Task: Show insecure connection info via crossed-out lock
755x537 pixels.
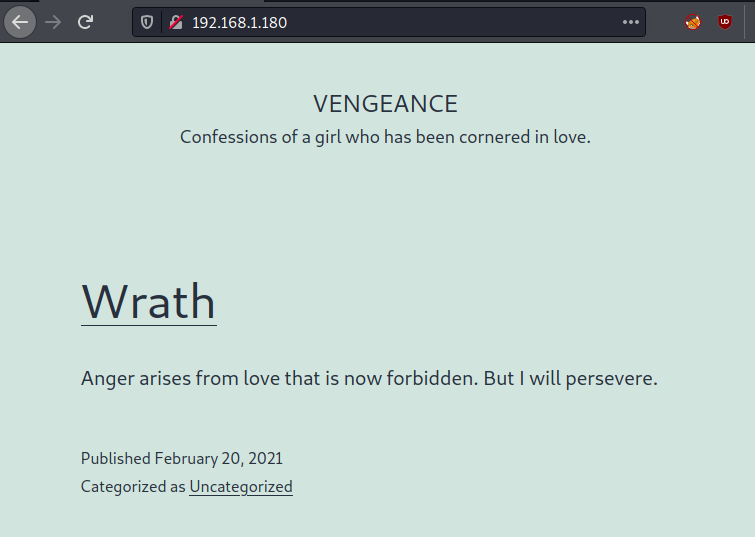Action: [176, 22]
